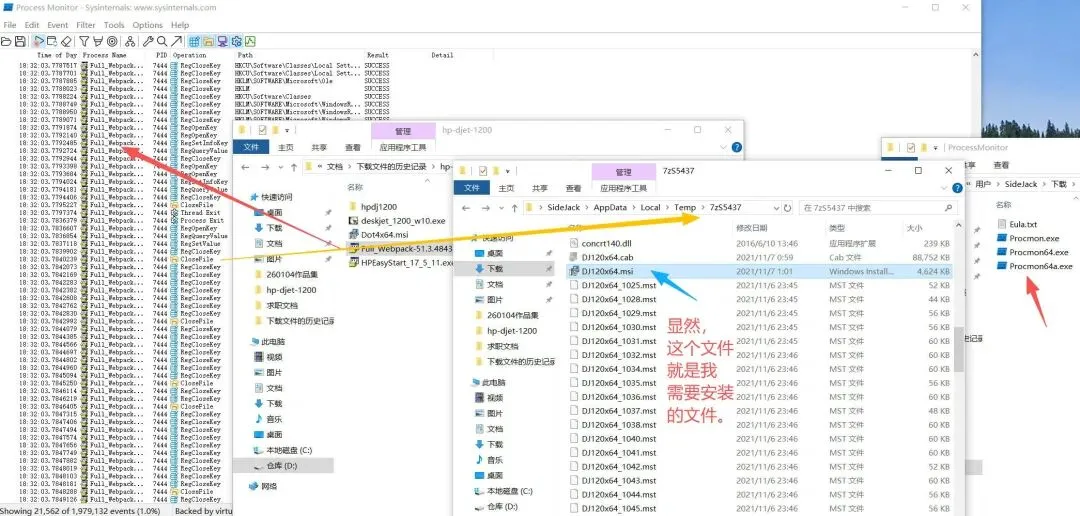Viewport: 1080px width, 516px height.
Task: Open the 查看 tab in 7zS5437 window
Action: coord(573,187)
